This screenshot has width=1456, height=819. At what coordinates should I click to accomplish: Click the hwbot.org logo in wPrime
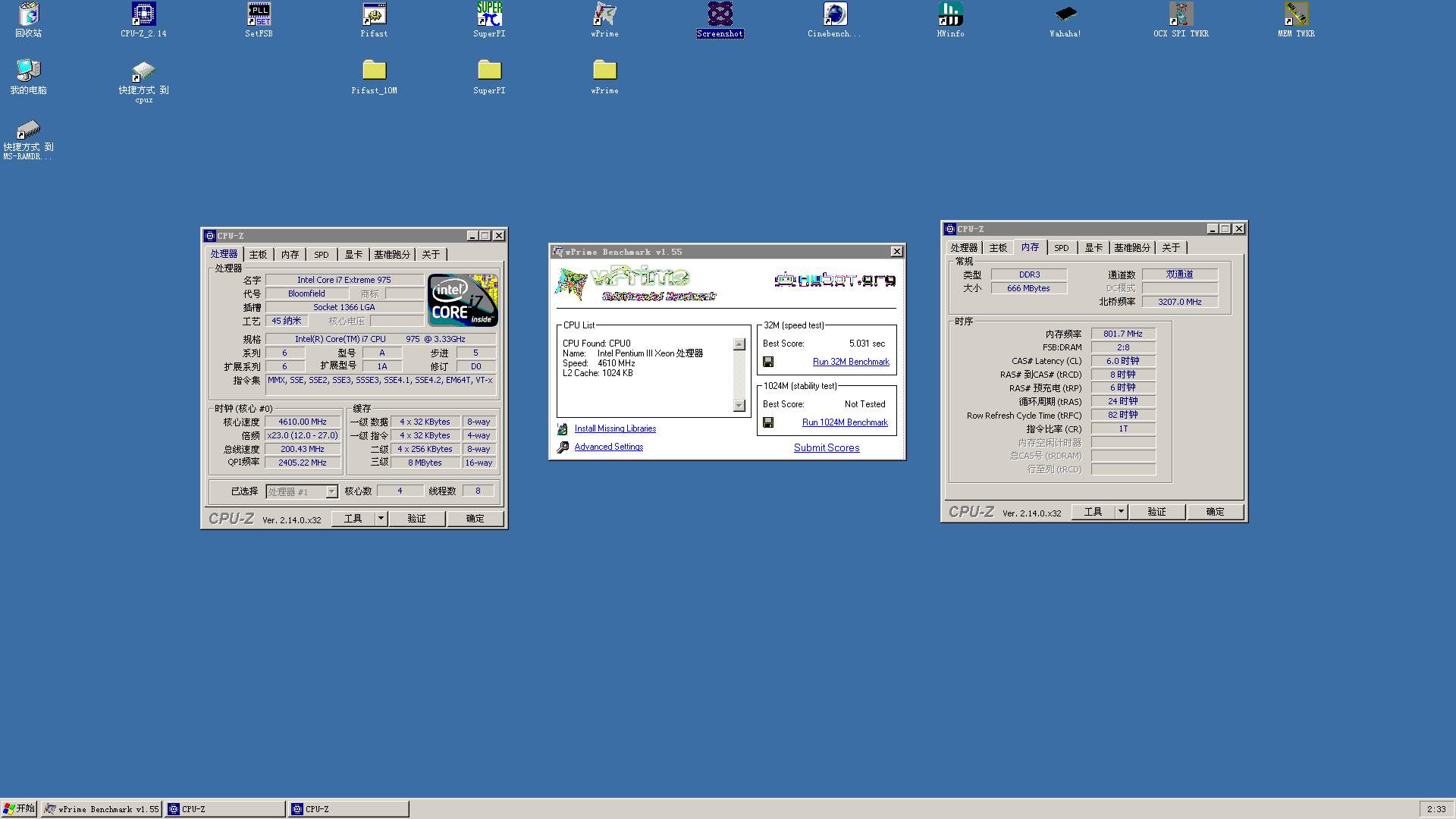(x=835, y=280)
